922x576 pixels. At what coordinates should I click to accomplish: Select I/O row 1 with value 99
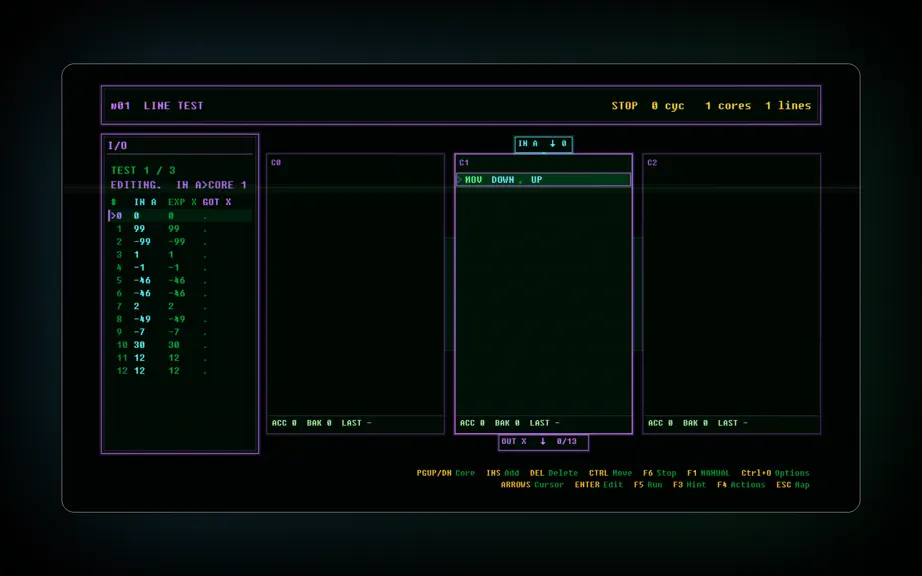tap(180, 229)
